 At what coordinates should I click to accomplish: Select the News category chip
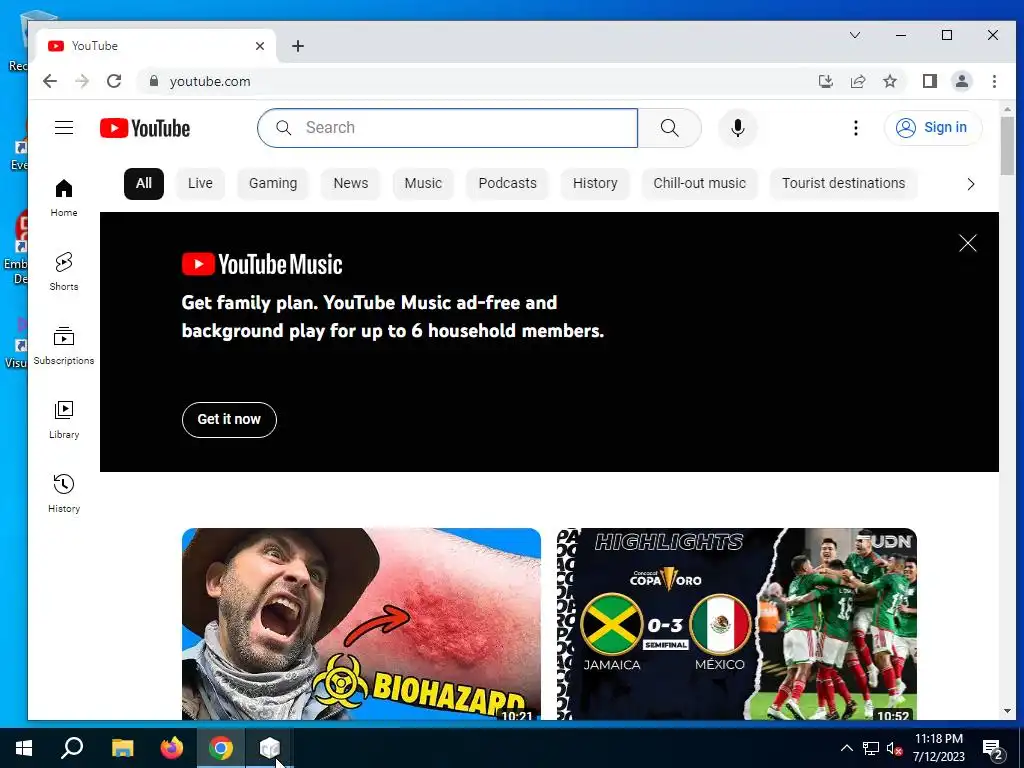351,184
